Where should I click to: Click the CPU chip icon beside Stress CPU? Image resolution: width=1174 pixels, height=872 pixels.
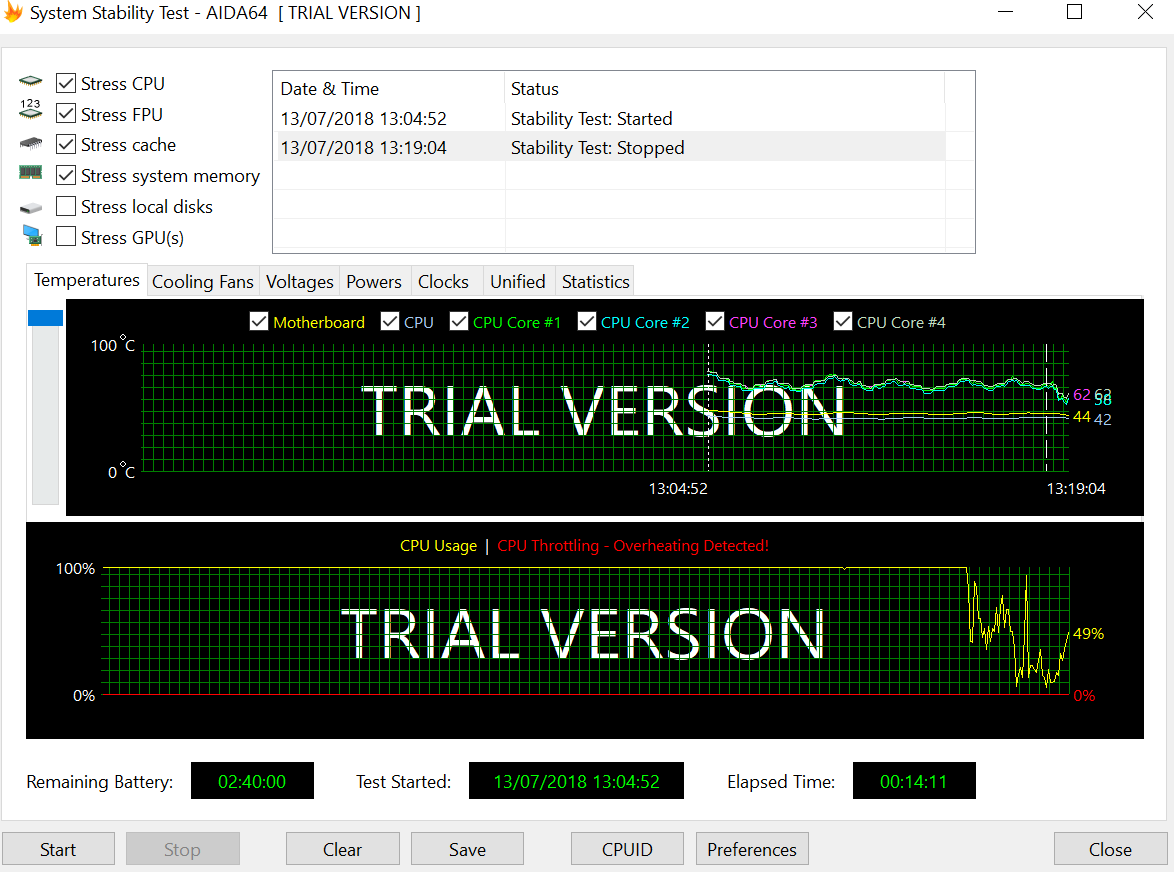pos(31,81)
